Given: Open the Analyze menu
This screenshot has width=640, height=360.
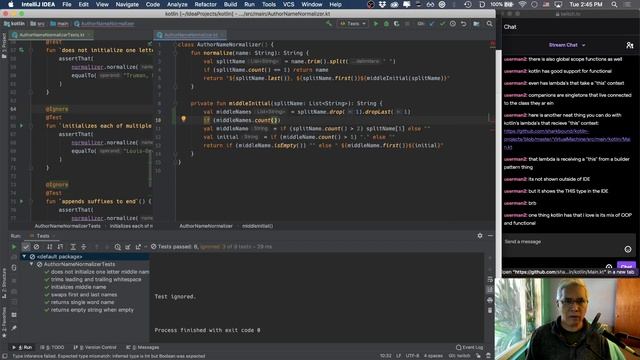Looking at the screenshot, I should [177, 4].
